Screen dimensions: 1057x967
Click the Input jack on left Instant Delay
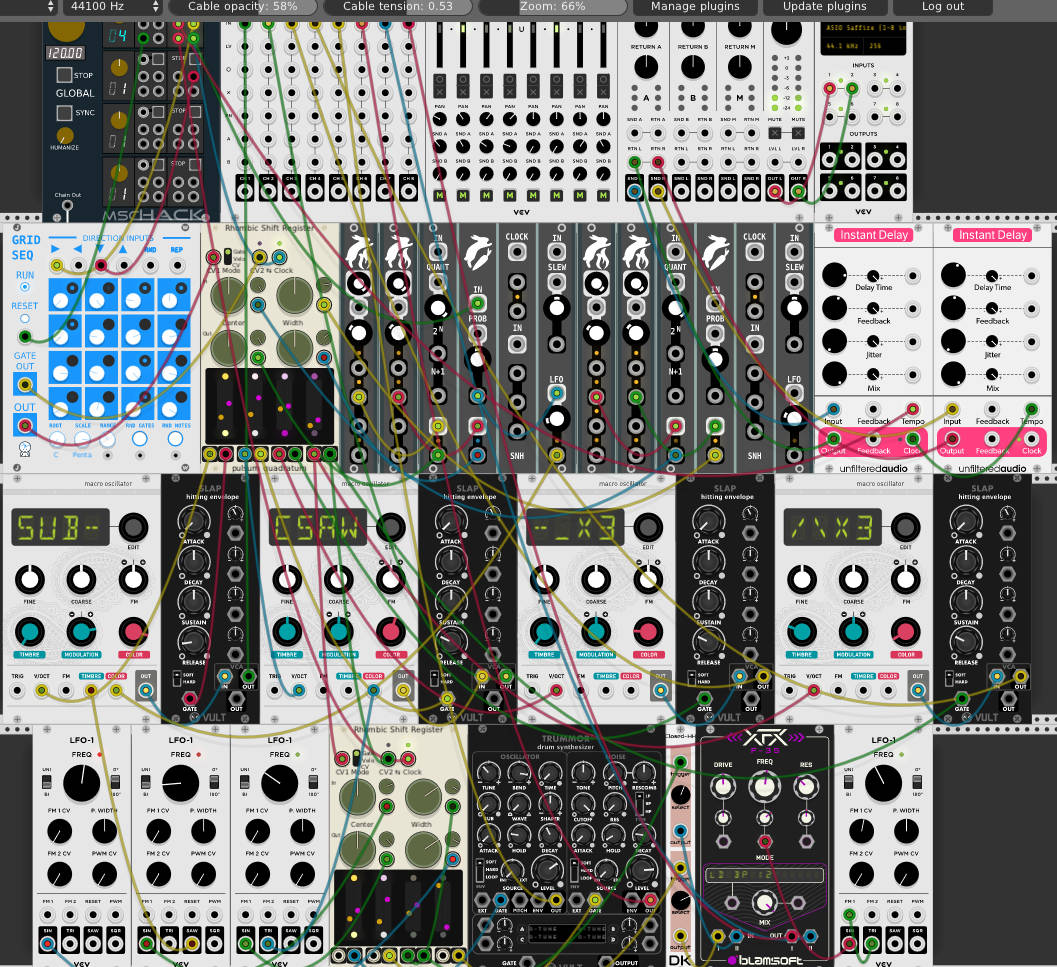click(x=833, y=409)
